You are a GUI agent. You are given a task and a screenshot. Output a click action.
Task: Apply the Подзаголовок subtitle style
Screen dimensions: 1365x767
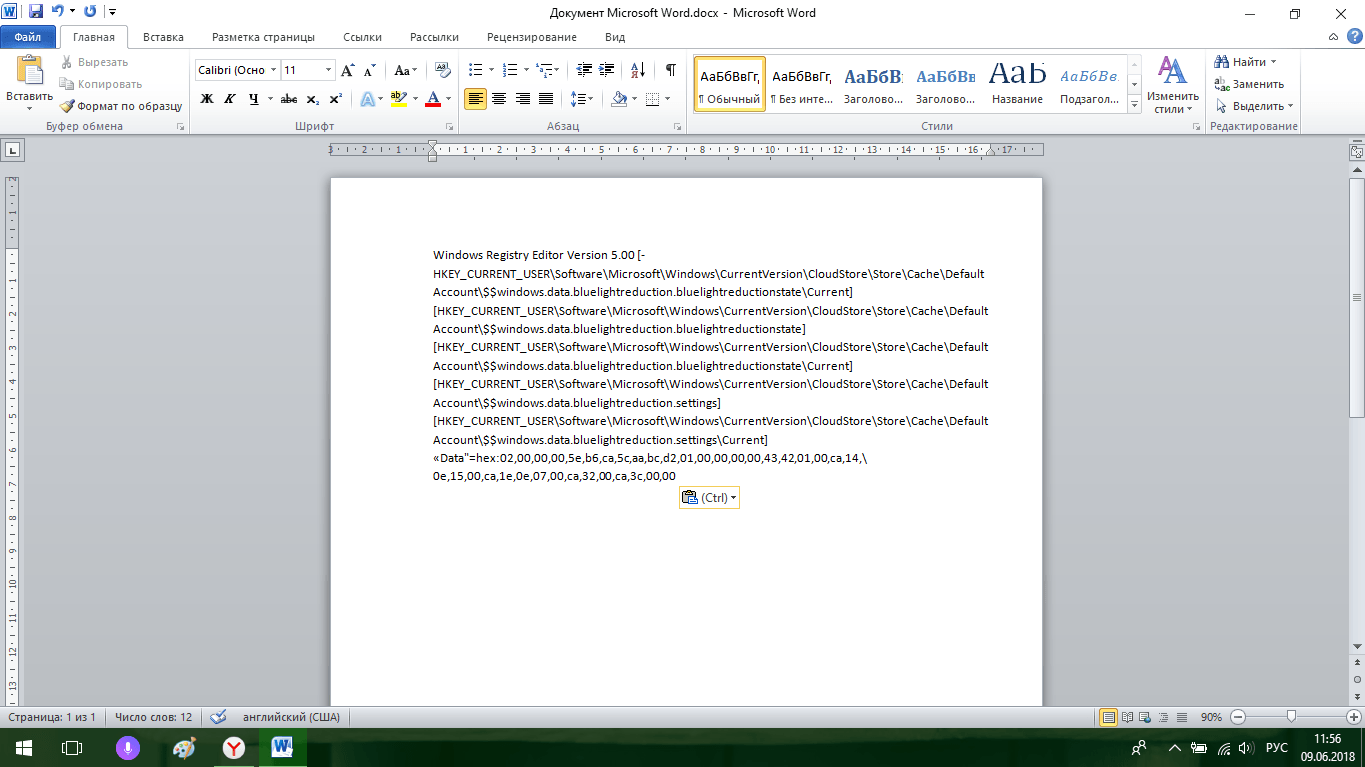point(1090,84)
